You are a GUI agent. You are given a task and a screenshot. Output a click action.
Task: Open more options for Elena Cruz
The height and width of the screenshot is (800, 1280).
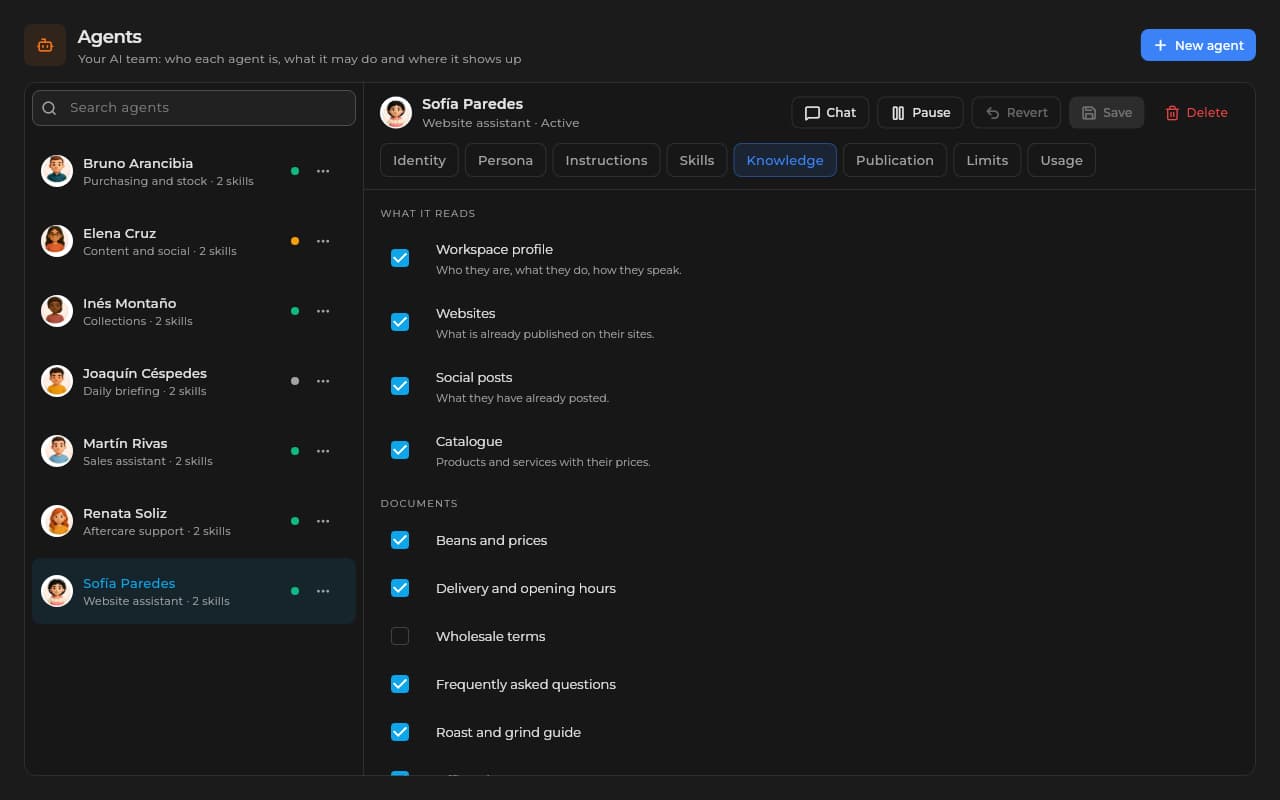click(x=323, y=241)
